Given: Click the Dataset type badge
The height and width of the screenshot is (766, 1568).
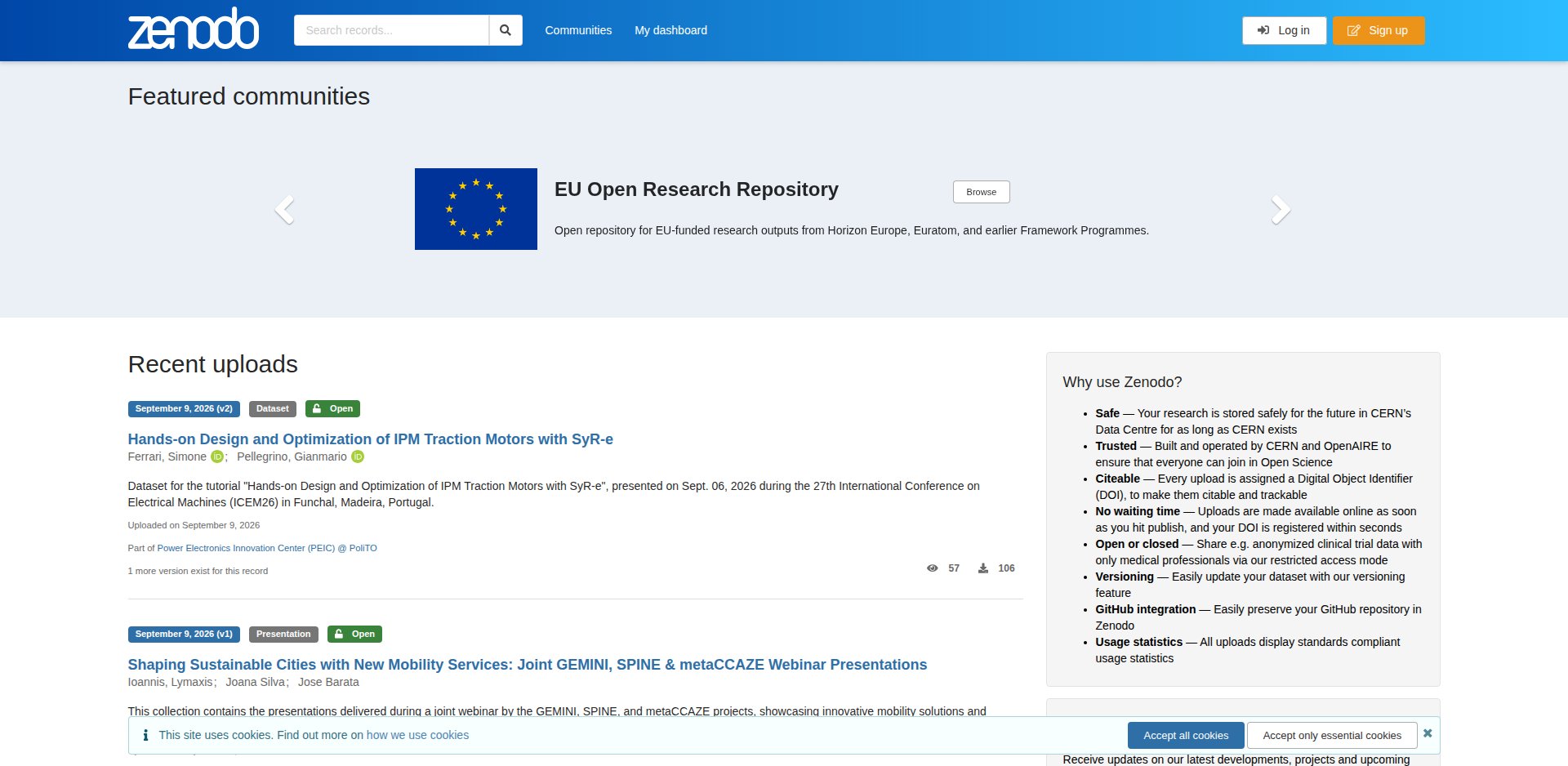Looking at the screenshot, I should click(273, 408).
